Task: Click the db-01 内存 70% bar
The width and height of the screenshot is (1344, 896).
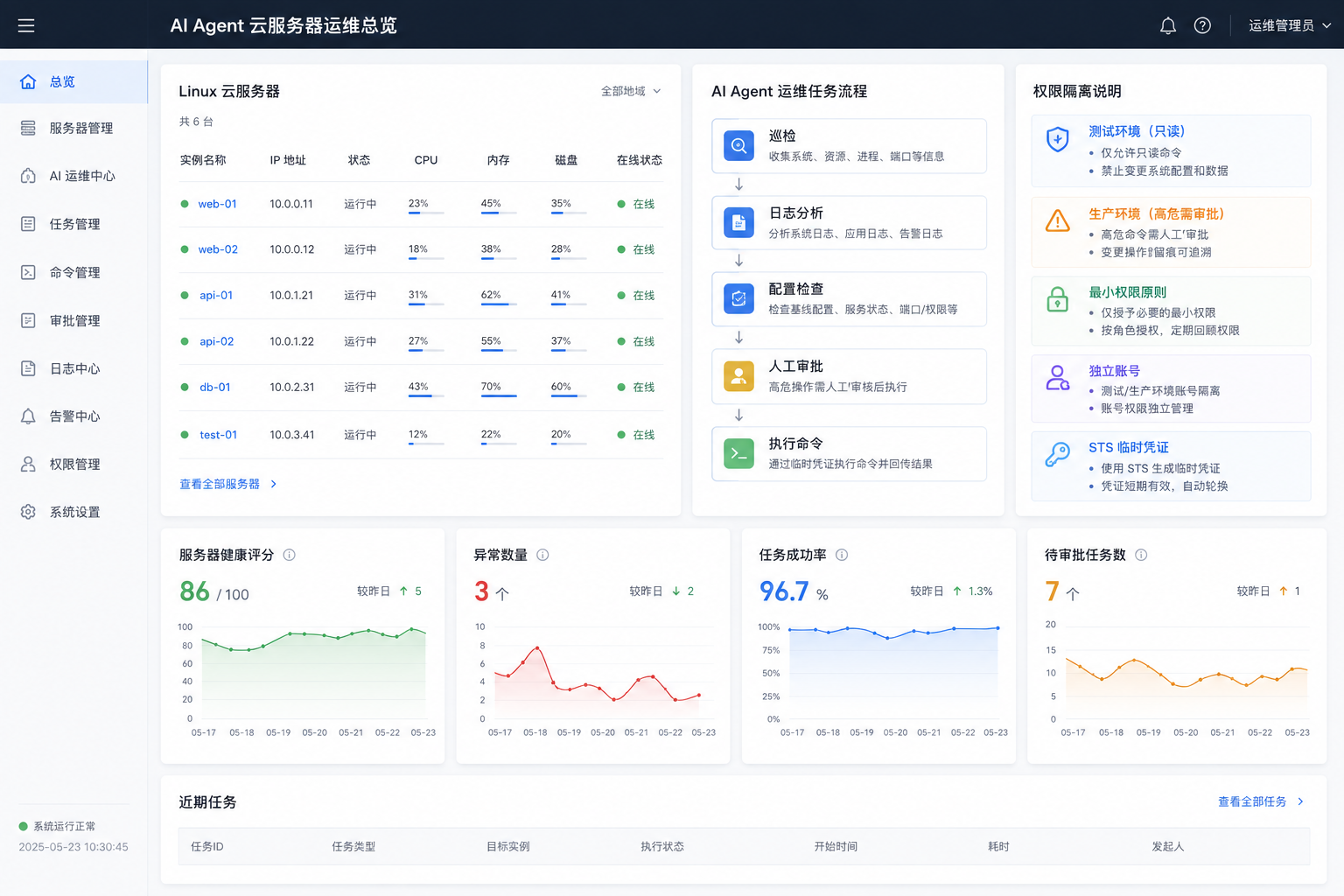Action: point(499,396)
